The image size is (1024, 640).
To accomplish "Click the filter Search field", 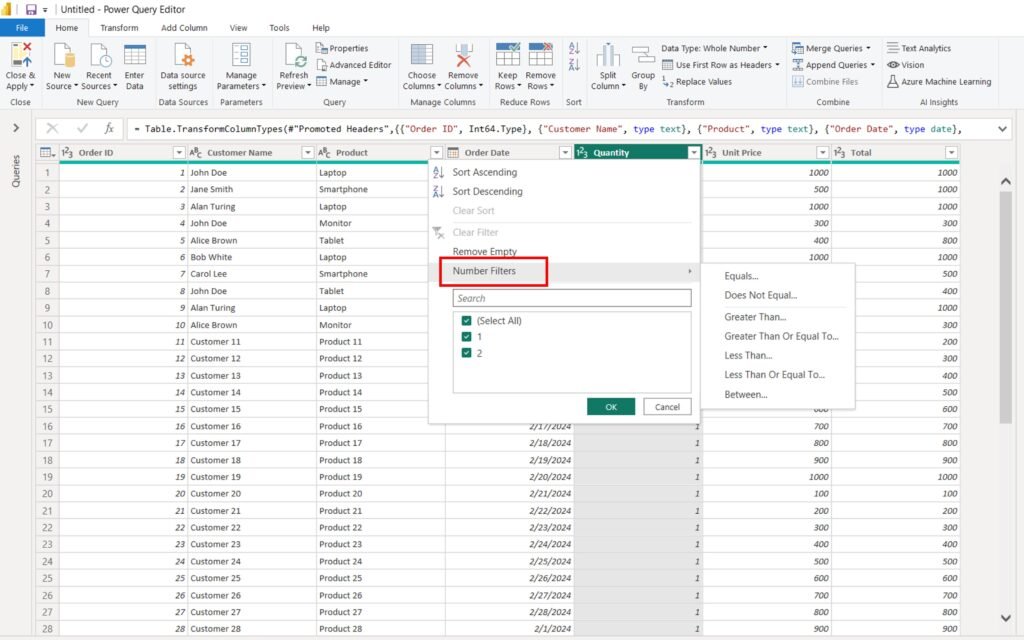I will click(x=572, y=298).
